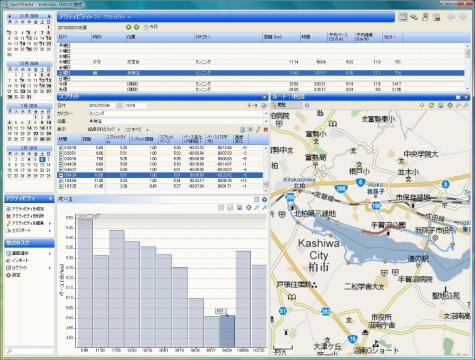Image resolution: width=475 pixels, height=360 pixels.
Task: Click the save icon in pace chart toolbar
Action: pyautogui.click(x=239, y=207)
